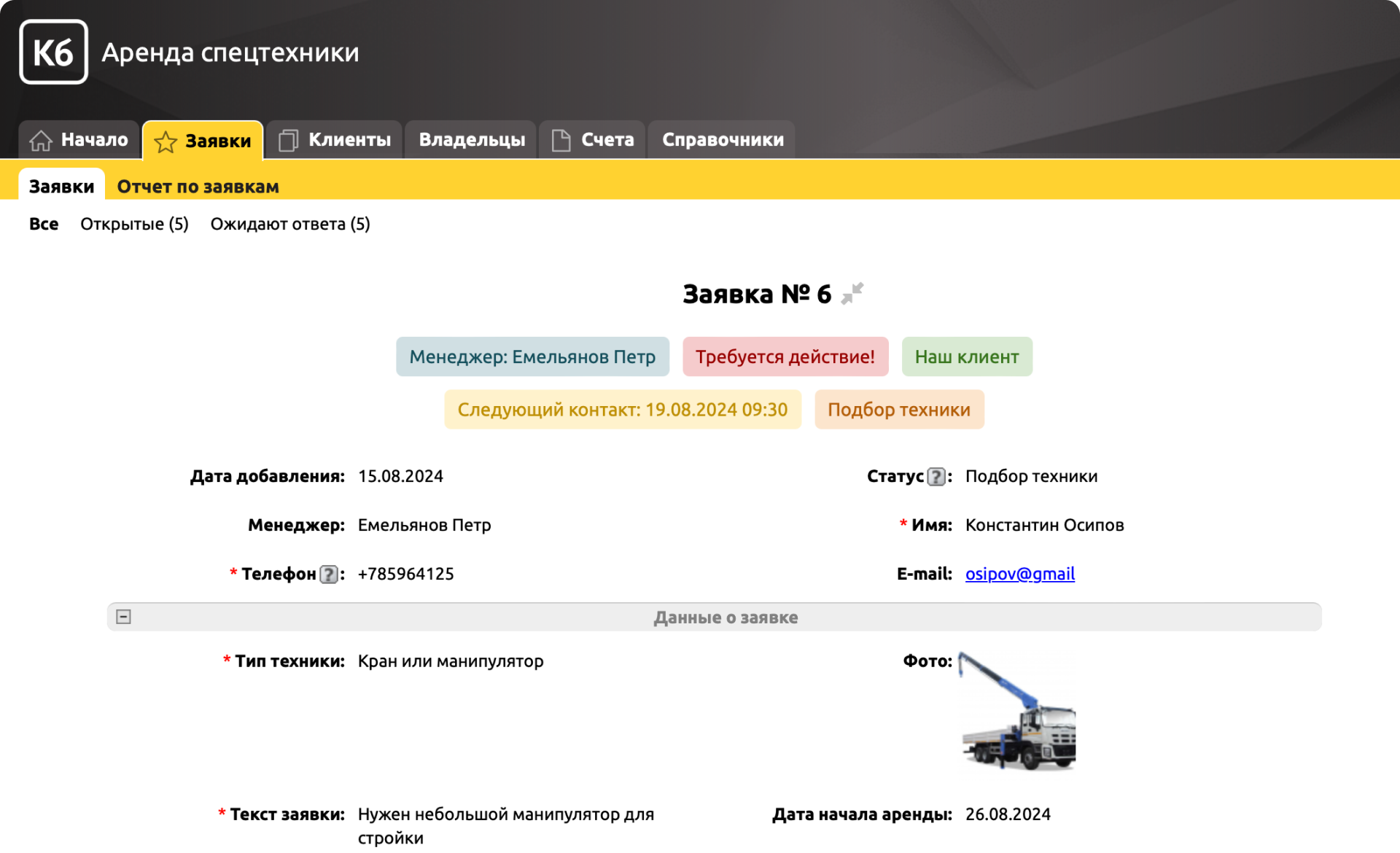The height and width of the screenshot is (853, 1400).
Task: Open the crane truck photo thumbnail
Action: pos(1018,712)
